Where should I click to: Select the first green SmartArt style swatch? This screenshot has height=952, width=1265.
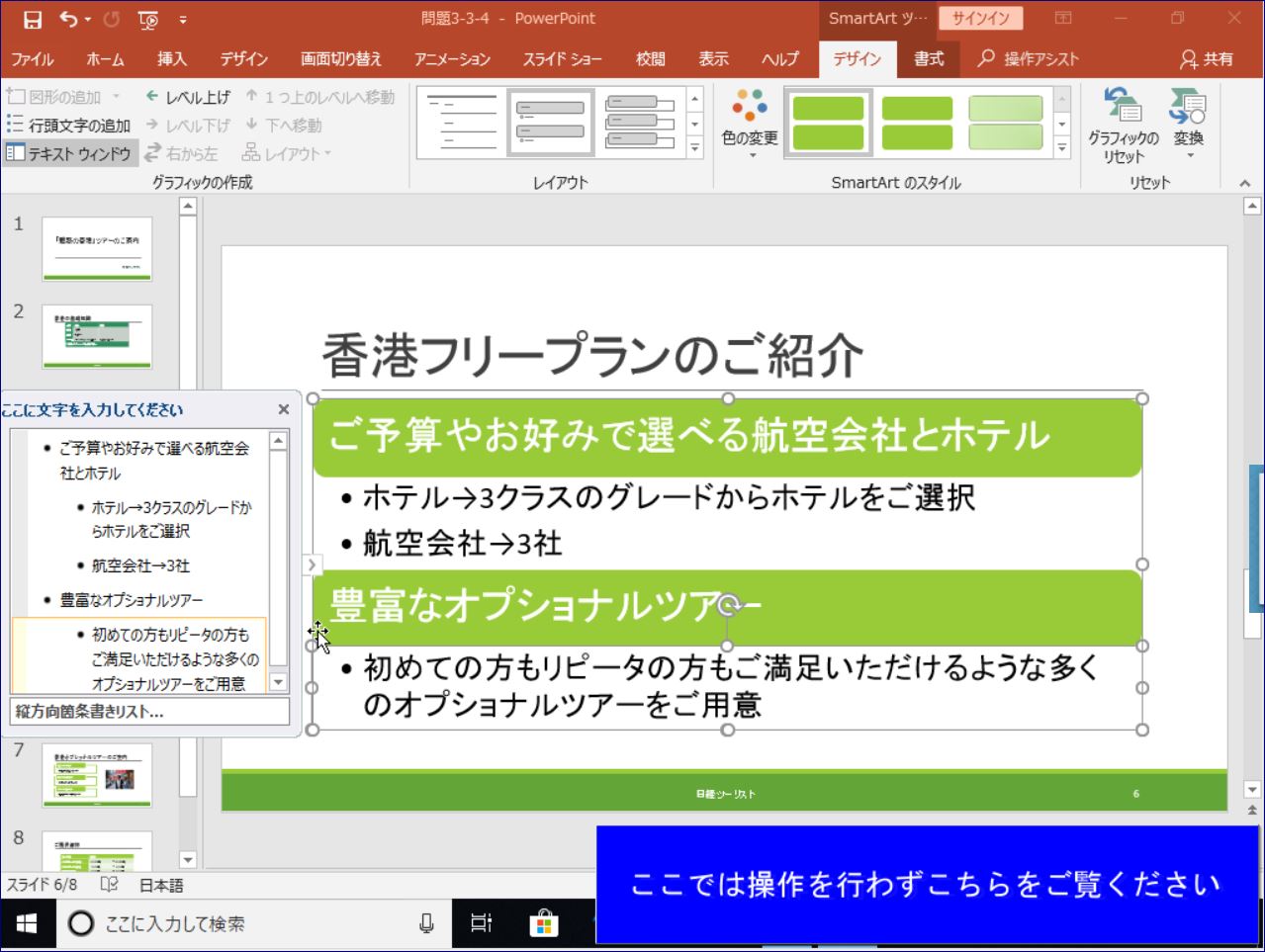(x=828, y=123)
